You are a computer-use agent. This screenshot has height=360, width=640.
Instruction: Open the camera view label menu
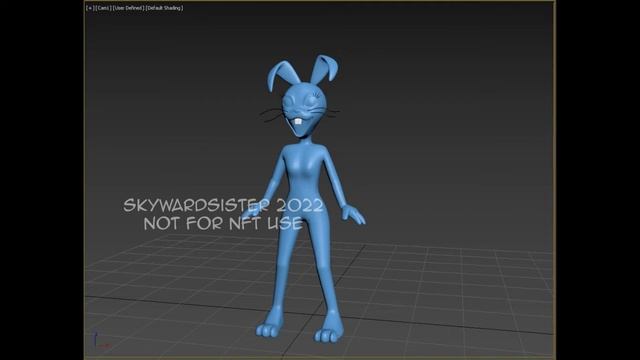point(103,8)
